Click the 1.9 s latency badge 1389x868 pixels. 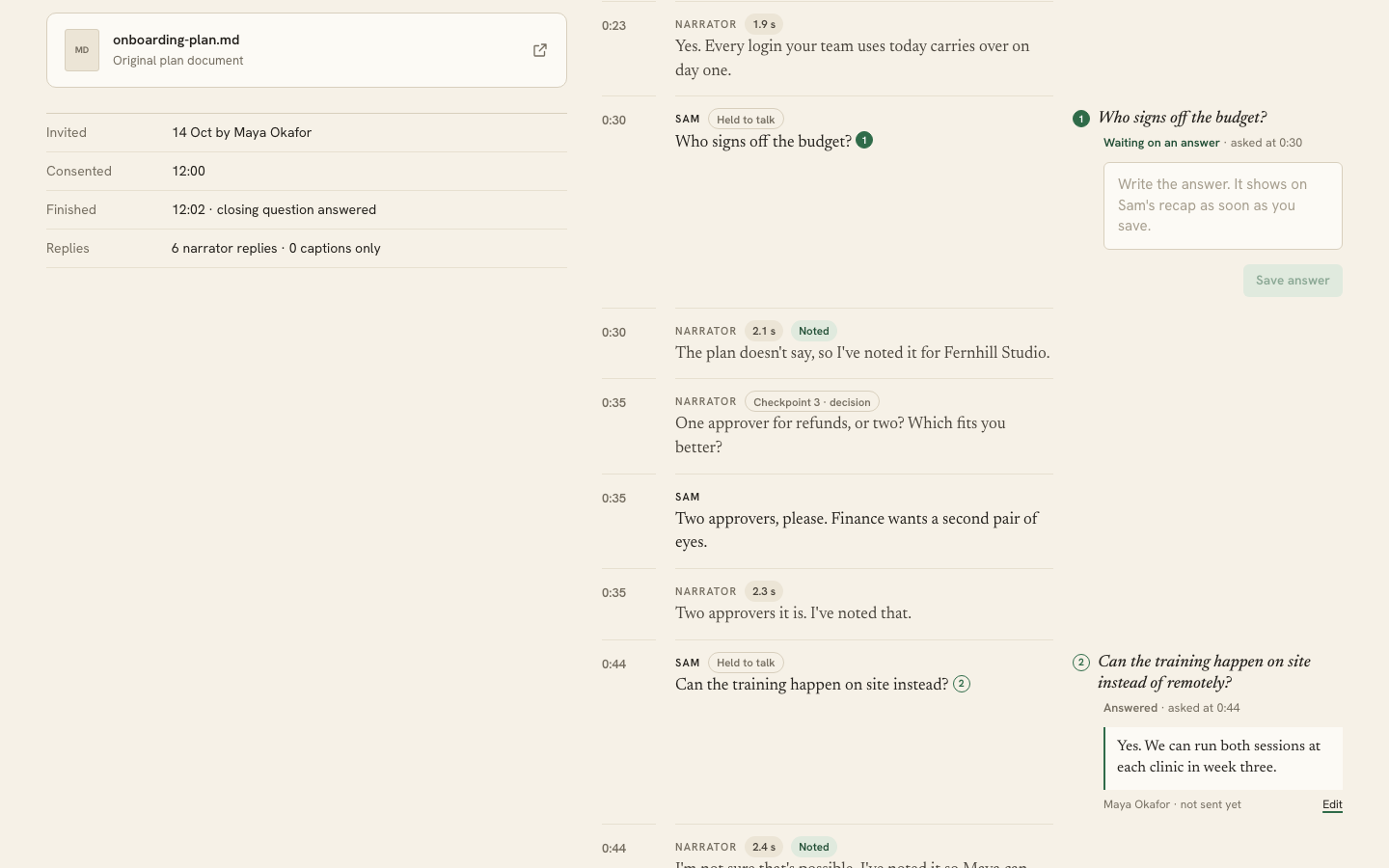click(764, 24)
